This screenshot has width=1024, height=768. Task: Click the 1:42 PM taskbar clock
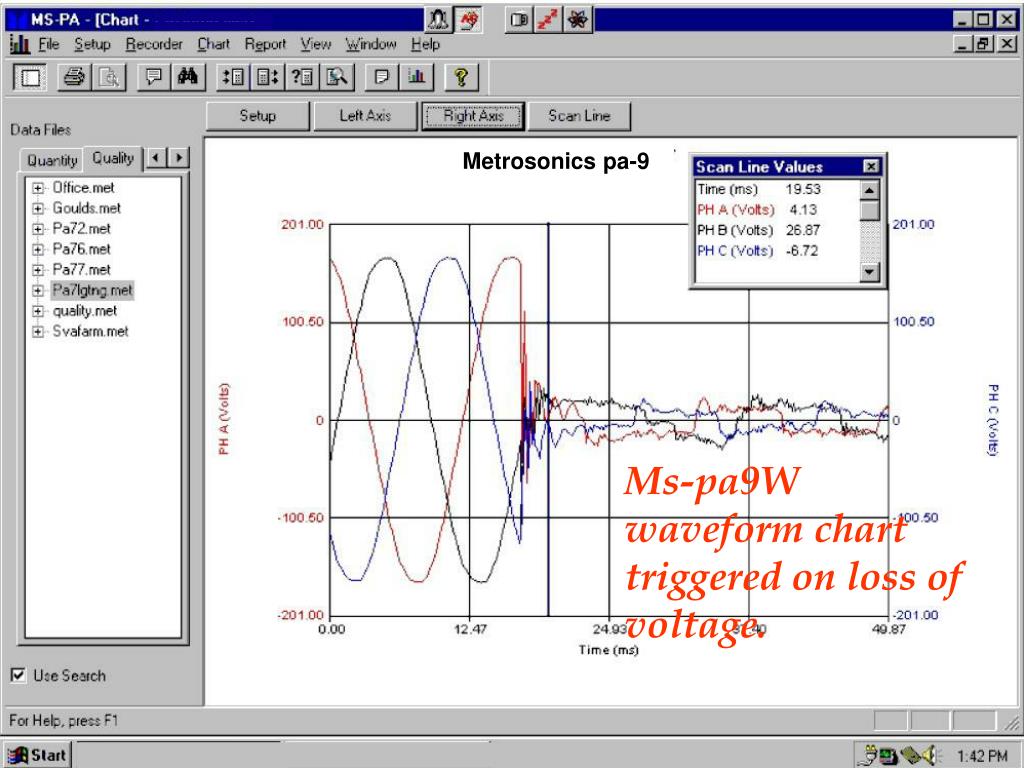[982, 756]
